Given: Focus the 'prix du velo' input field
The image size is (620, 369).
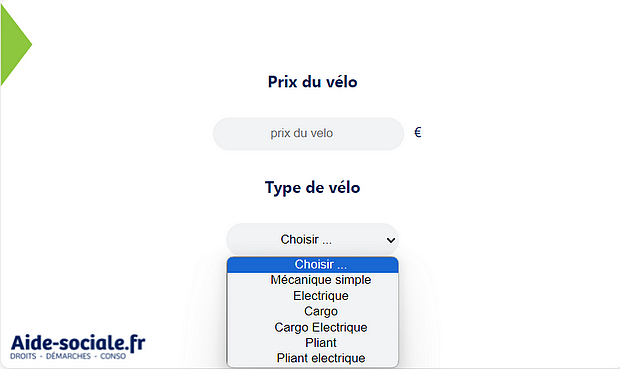Looking at the screenshot, I should pos(308,134).
